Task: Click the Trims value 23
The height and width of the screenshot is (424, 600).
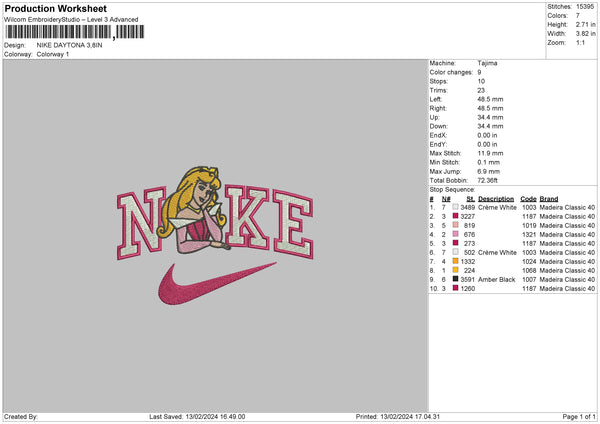Action: click(481, 90)
